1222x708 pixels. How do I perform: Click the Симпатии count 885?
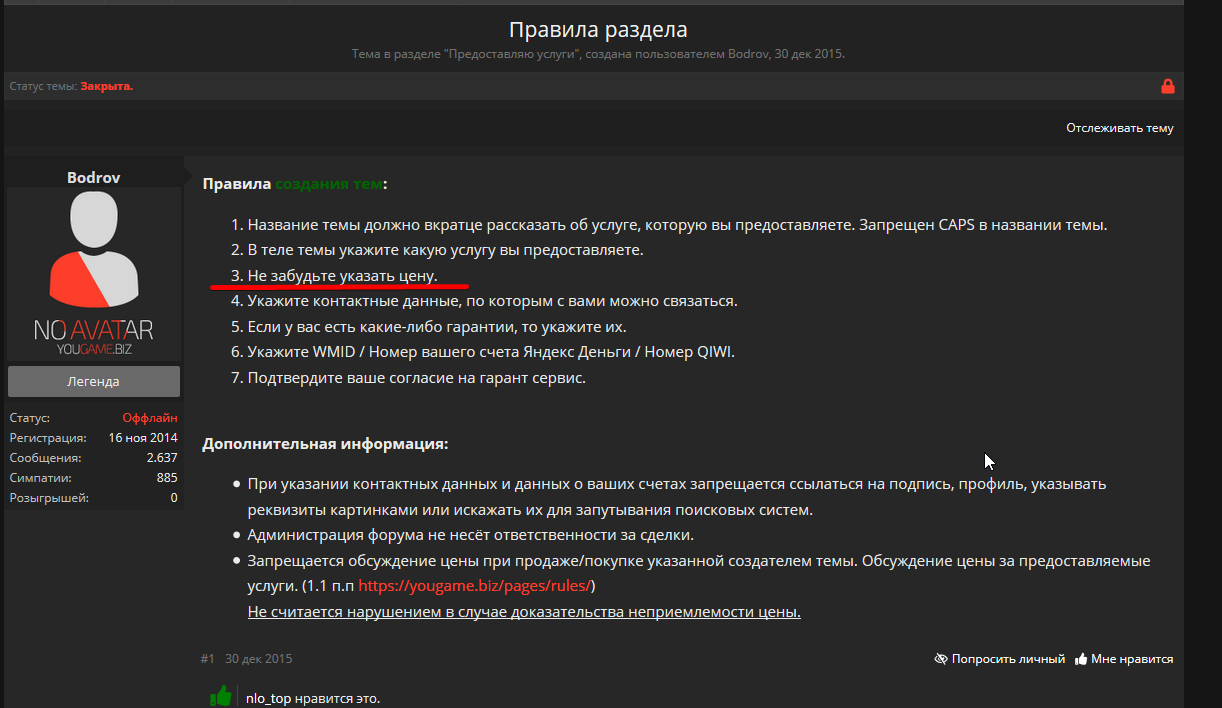[x=167, y=478]
